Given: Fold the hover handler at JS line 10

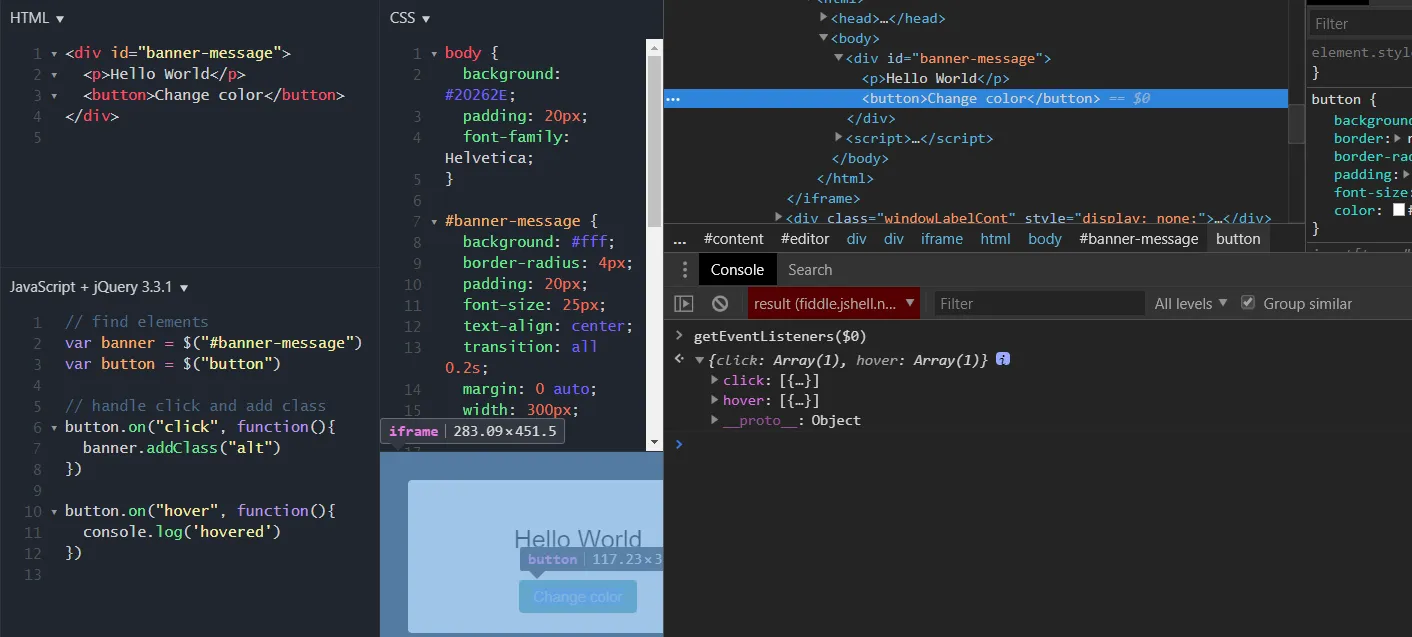Looking at the screenshot, I should click(x=54, y=512).
